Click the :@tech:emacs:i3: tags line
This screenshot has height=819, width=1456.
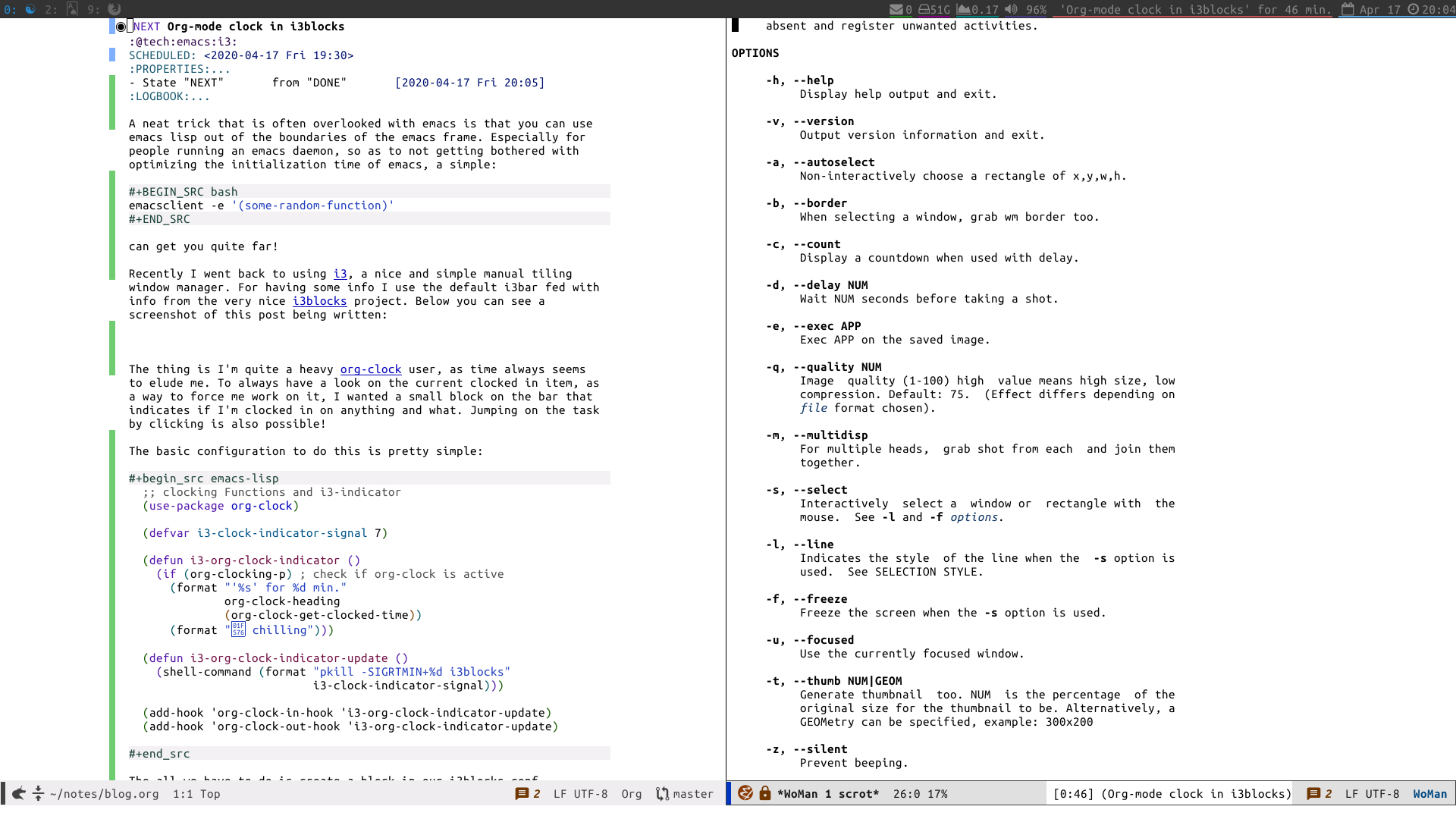pos(183,42)
